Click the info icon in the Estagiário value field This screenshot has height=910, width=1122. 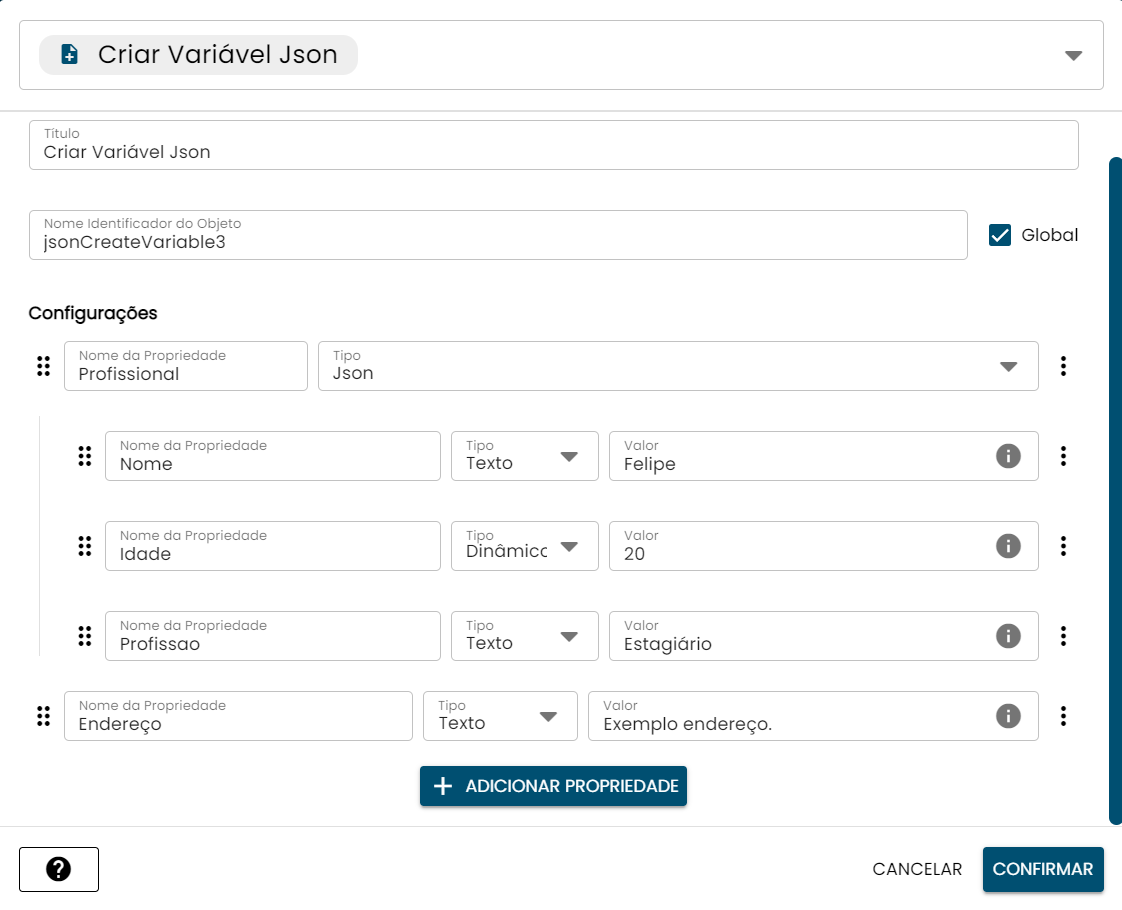(x=1008, y=636)
